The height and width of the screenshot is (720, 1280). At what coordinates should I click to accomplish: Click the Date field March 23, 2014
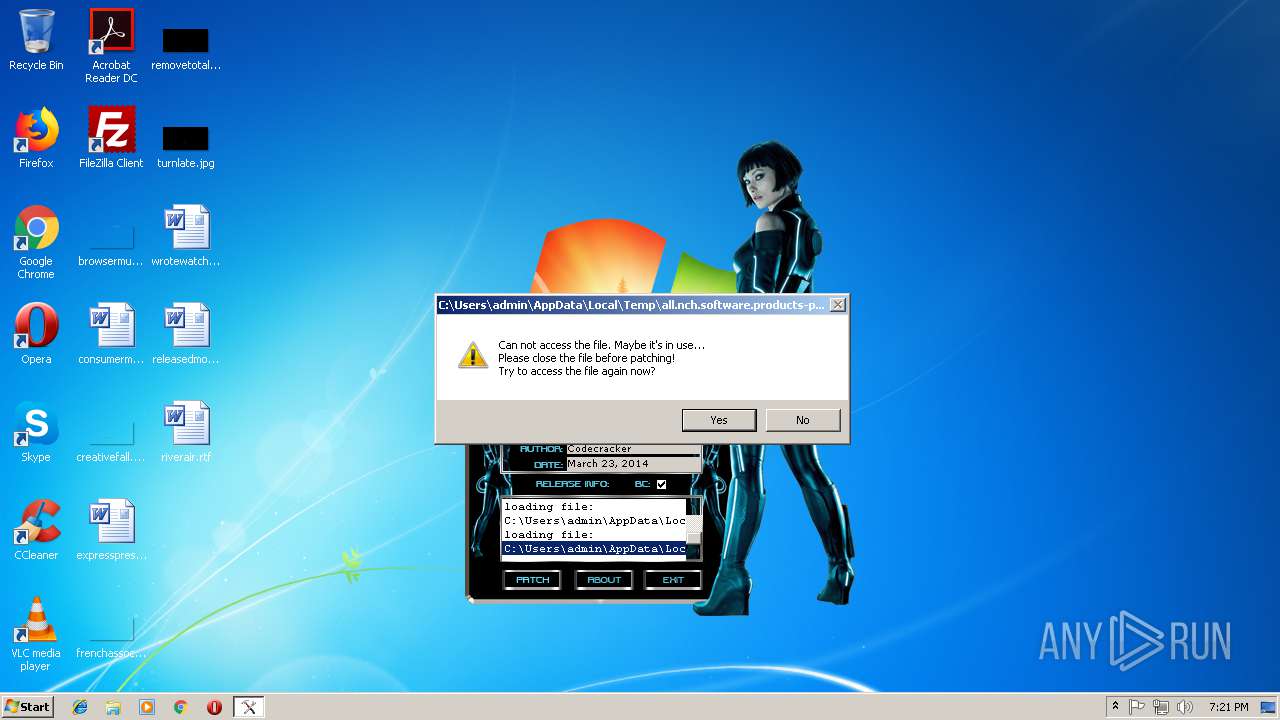pos(633,464)
